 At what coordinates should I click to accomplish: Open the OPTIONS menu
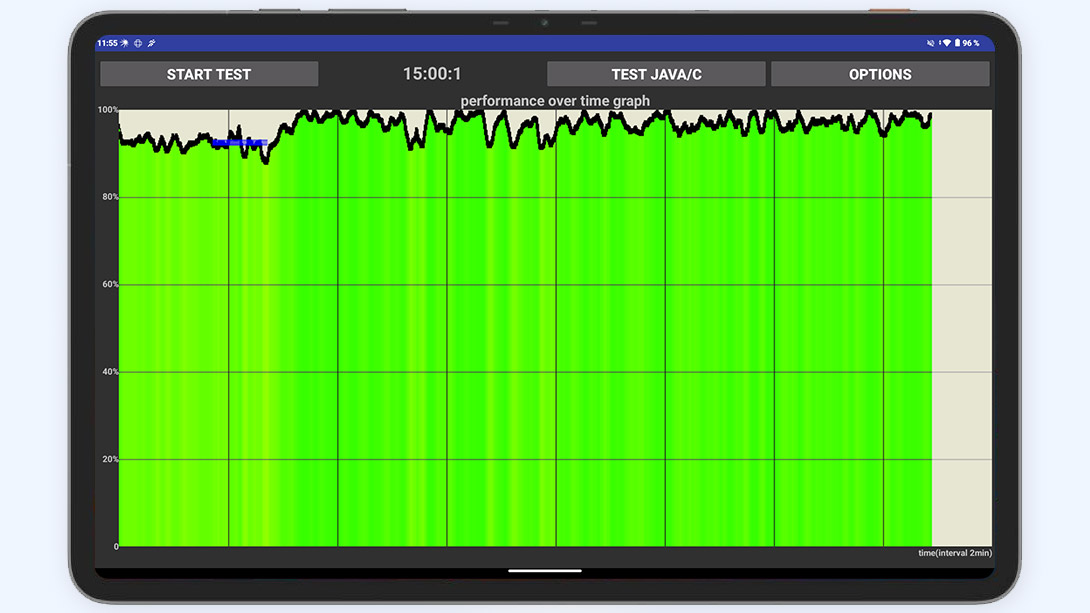pyautogui.click(x=880, y=74)
